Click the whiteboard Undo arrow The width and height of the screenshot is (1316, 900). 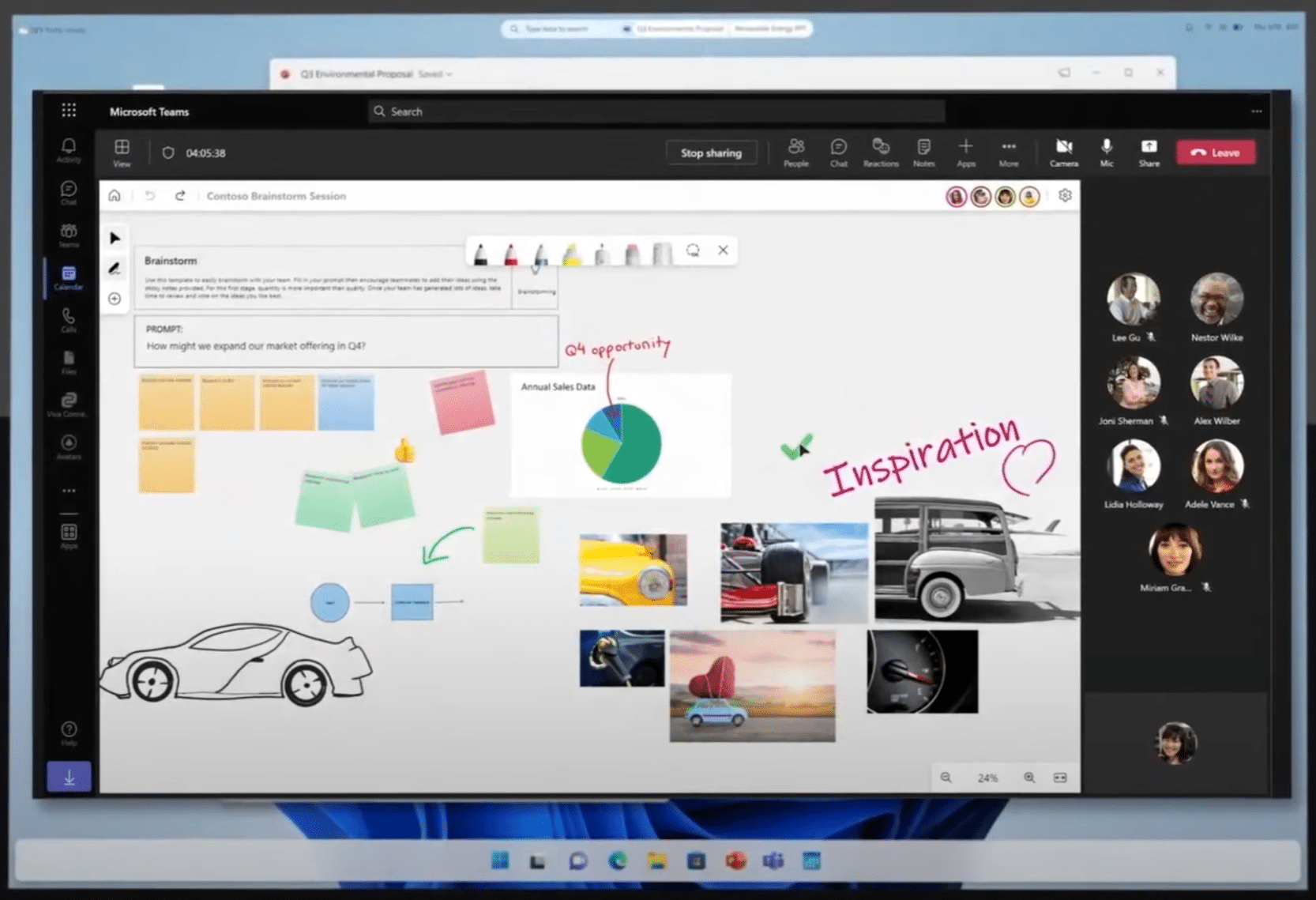coord(150,196)
